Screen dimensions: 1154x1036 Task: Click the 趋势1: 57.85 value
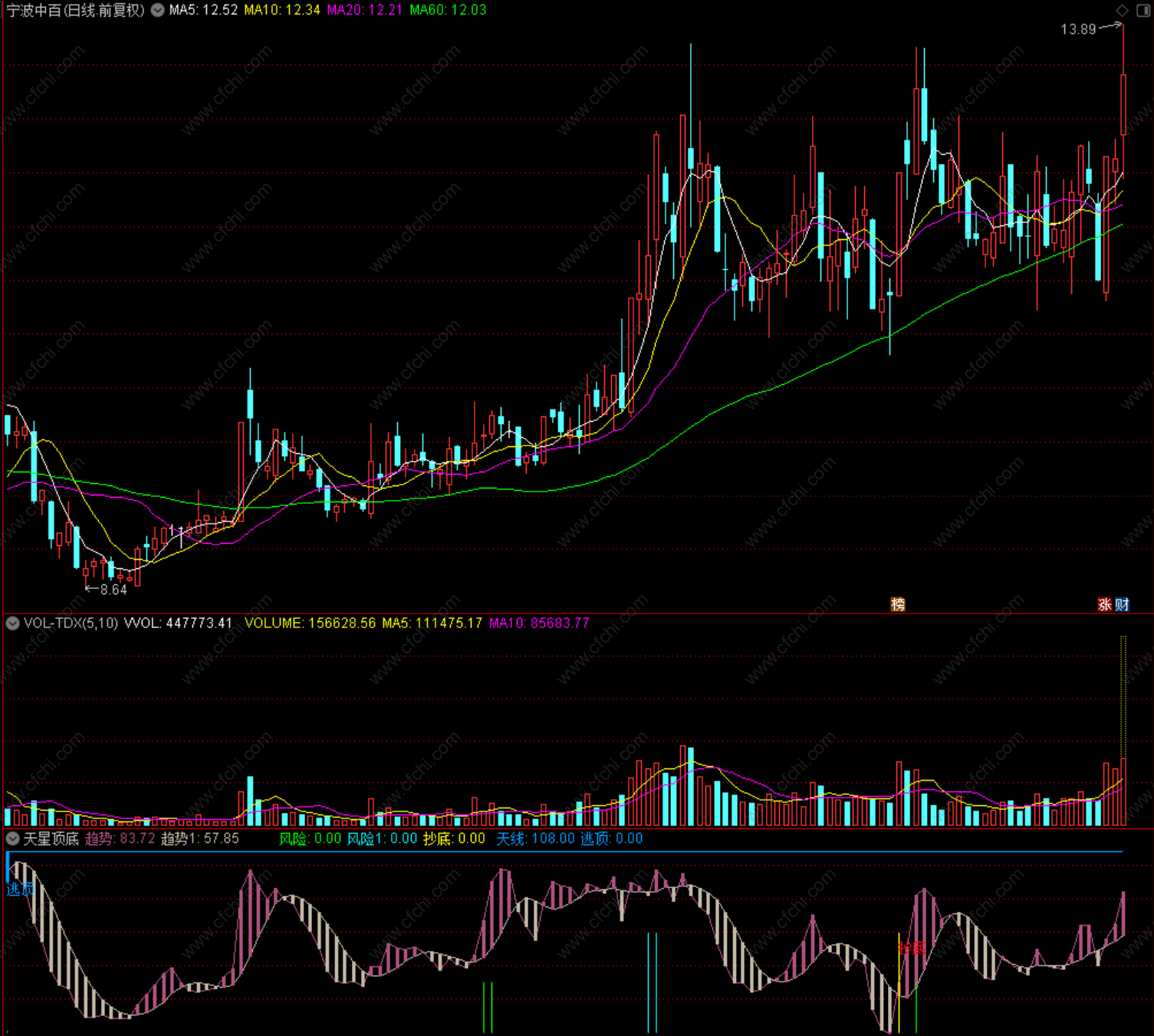pos(199,838)
